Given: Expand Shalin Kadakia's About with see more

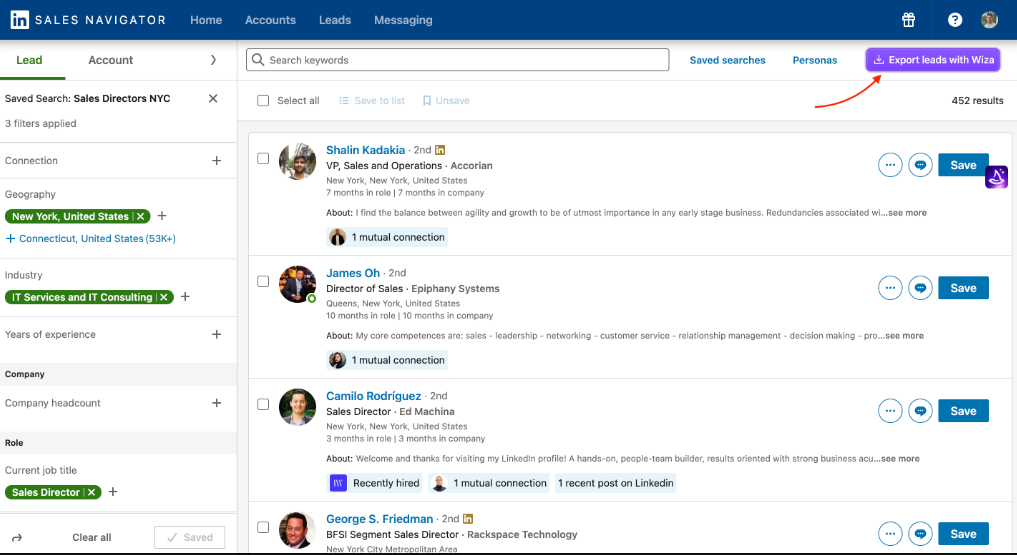Looking at the screenshot, I should (x=907, y=213).
